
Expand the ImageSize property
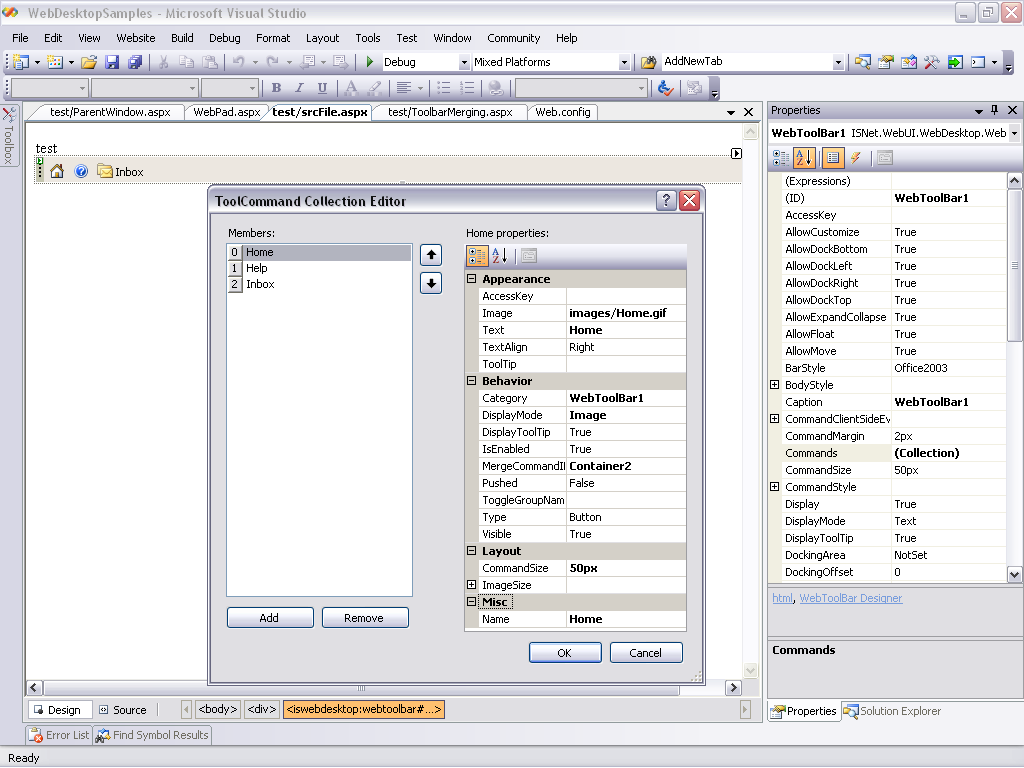click(472, 585)
